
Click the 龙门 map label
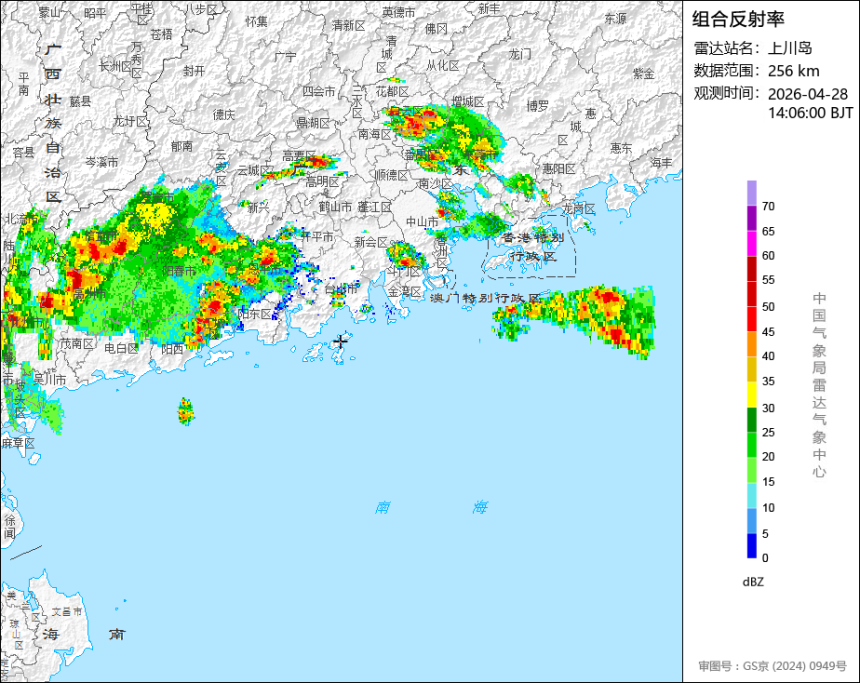tap(519, 54)
